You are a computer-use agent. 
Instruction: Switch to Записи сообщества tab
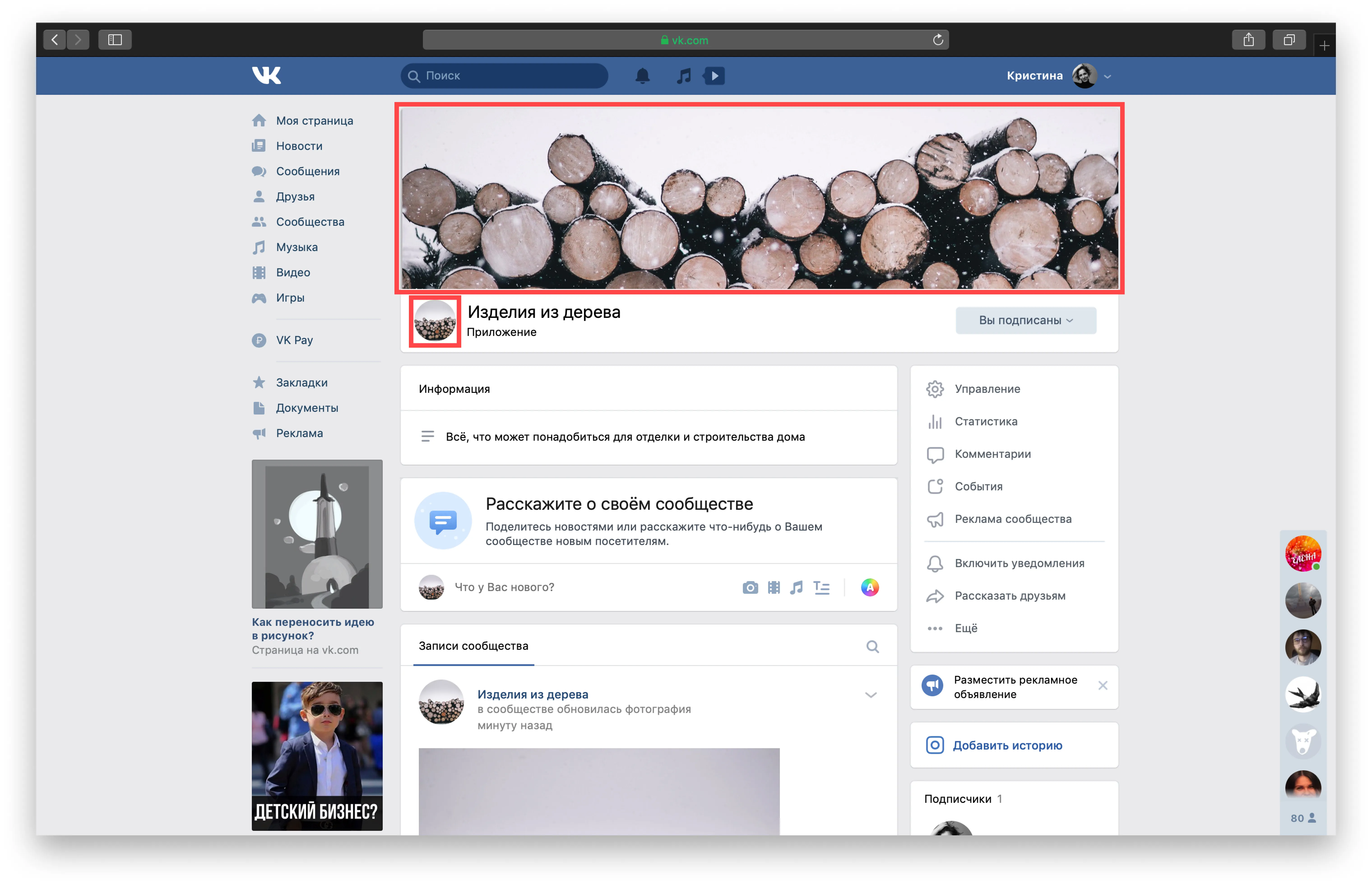coord(473,646)
